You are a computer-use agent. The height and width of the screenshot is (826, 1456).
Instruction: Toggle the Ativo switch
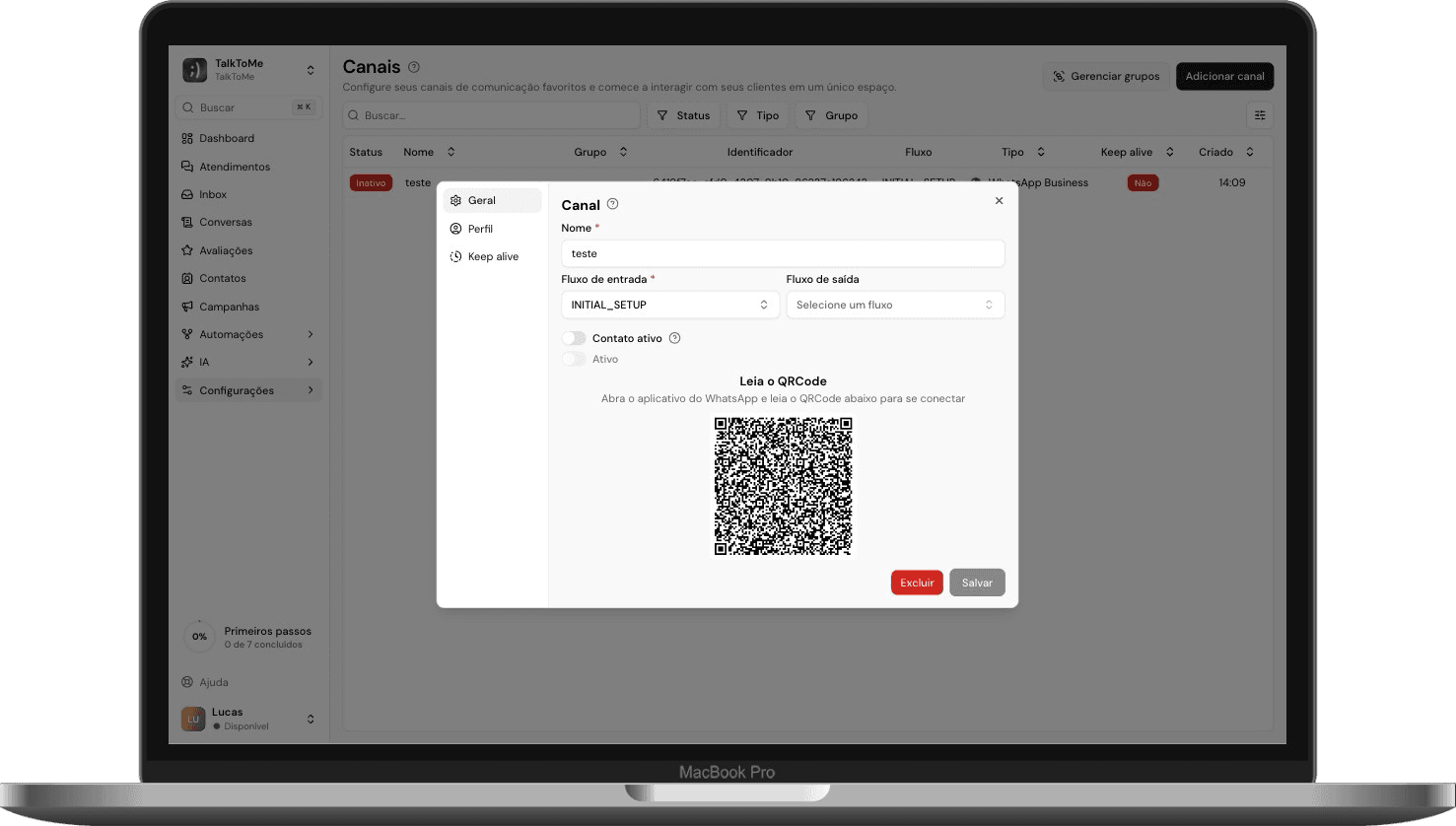click(574, 359)
